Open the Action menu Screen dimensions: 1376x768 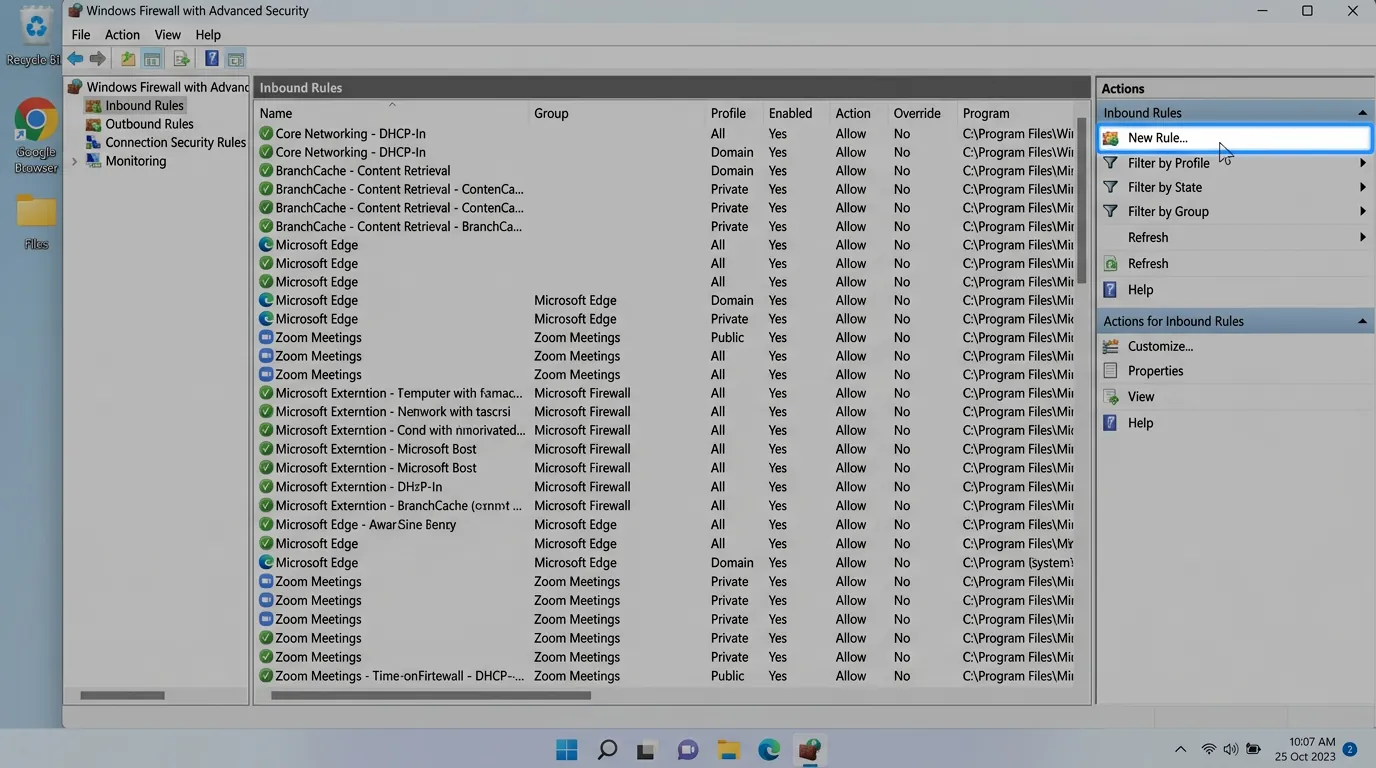(122, 34)
